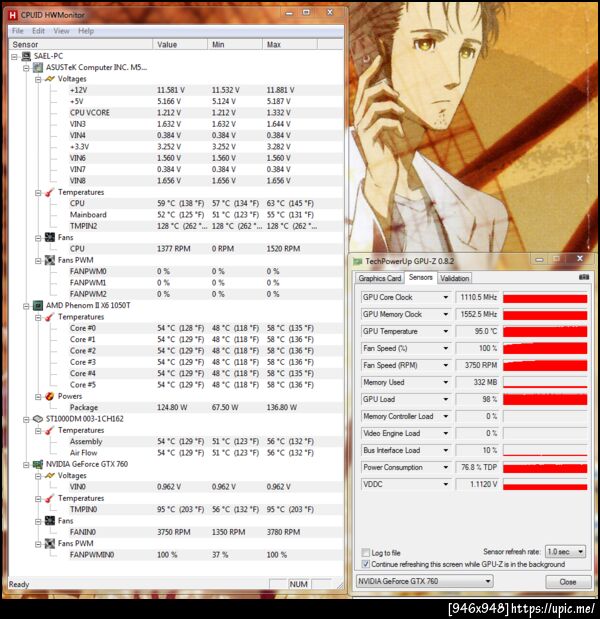Open the Power Consumption sensor dropdown
Viewport: 600px width, 619px height.
click(x=446, y=467)
